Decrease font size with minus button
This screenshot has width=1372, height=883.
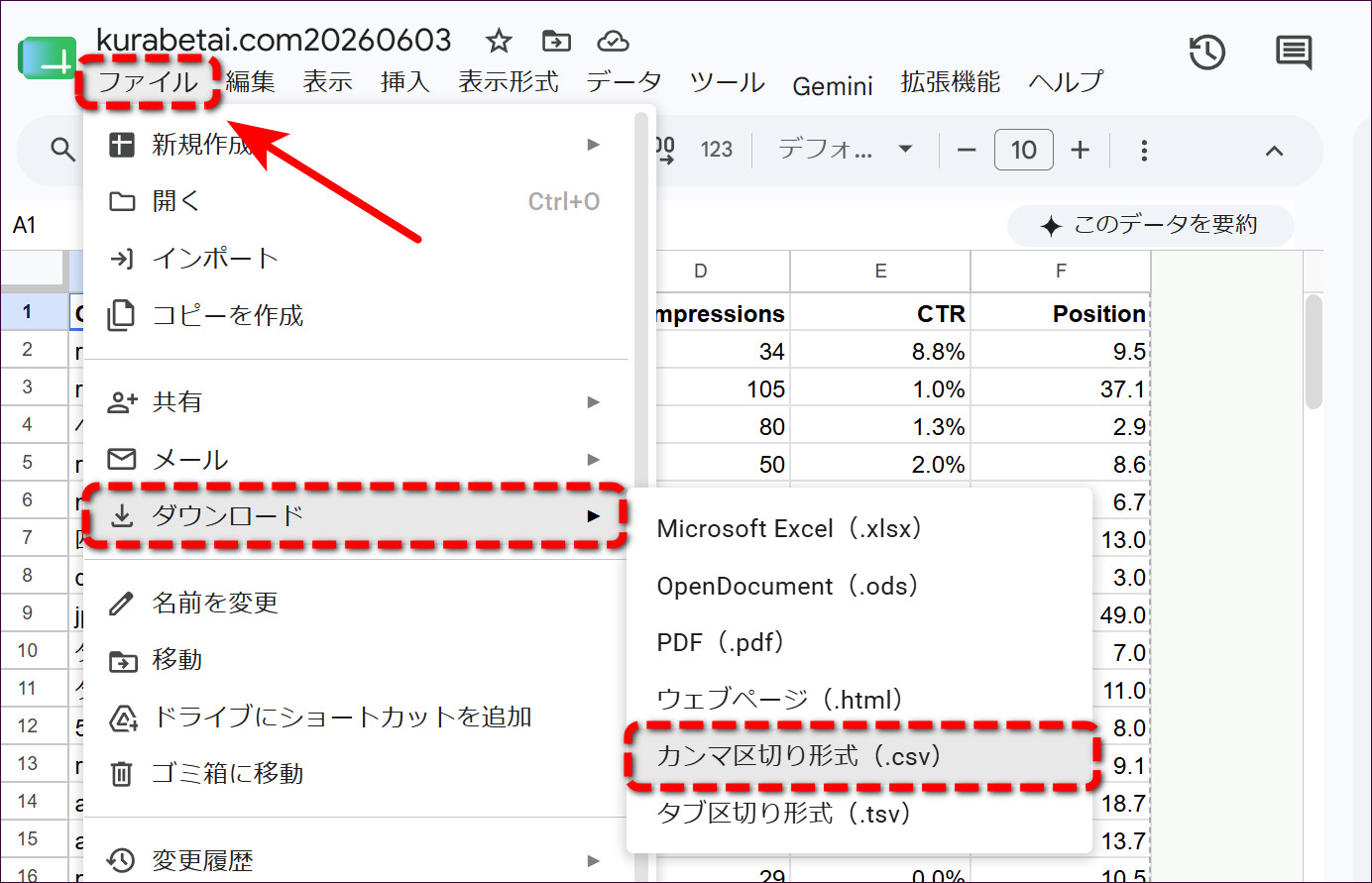[x=967, y=151]
